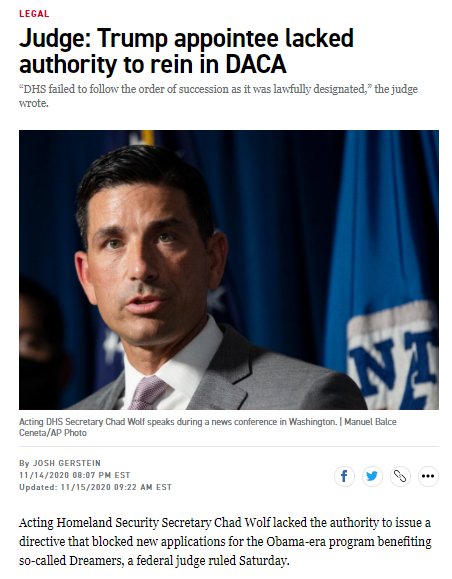Click the photo caption about Chad Wolf

pos(178,422)
